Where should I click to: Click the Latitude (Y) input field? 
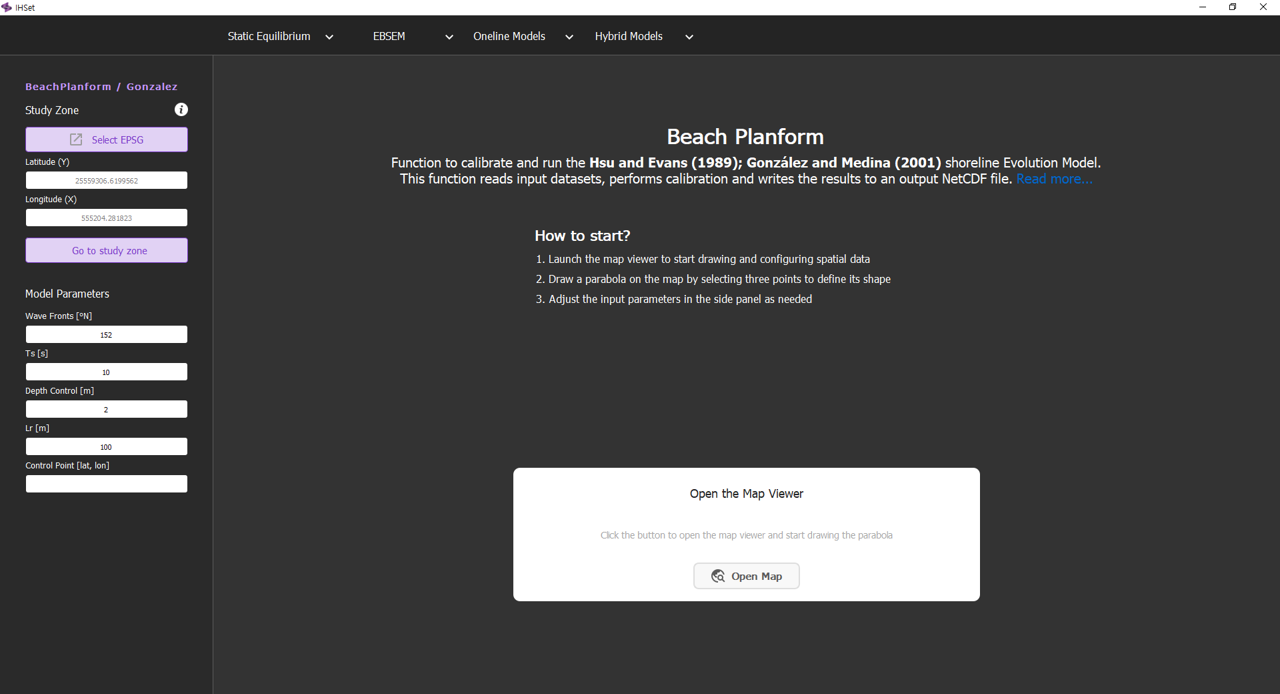click(106, 181)
